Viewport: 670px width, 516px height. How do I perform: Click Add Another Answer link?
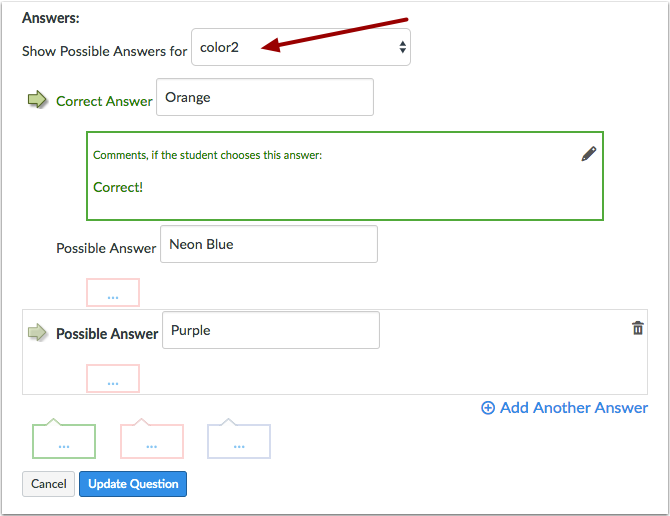564,408
